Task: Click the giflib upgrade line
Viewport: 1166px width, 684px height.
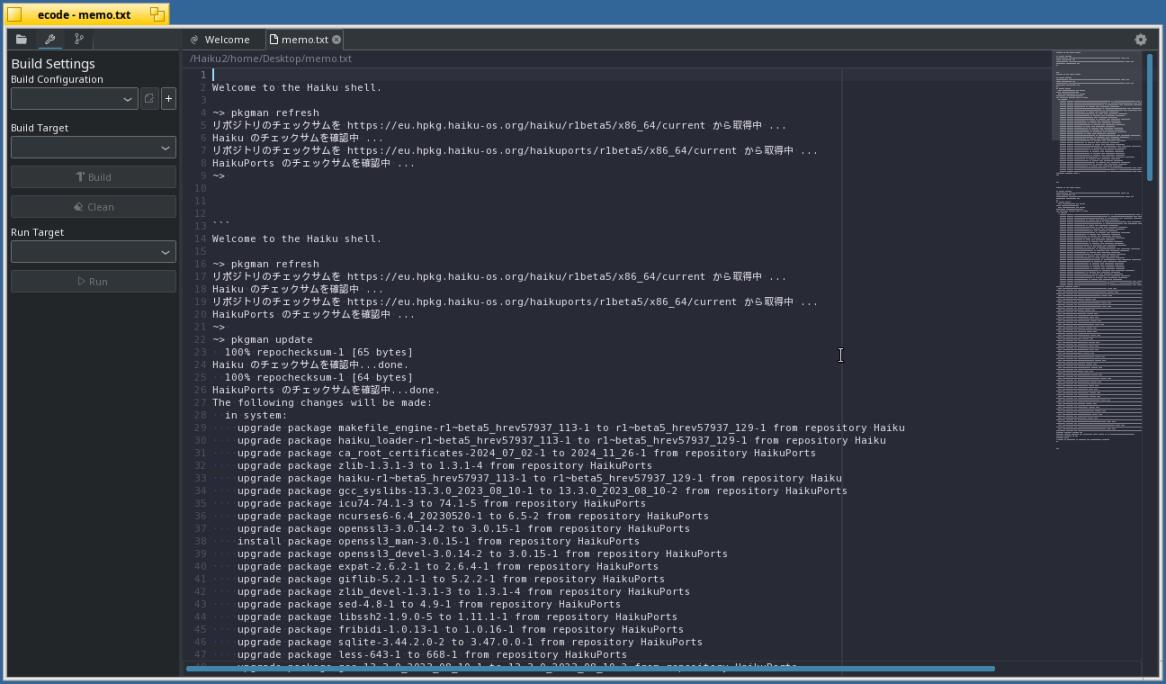Action: pyautogui.click(x=451, y=580)
